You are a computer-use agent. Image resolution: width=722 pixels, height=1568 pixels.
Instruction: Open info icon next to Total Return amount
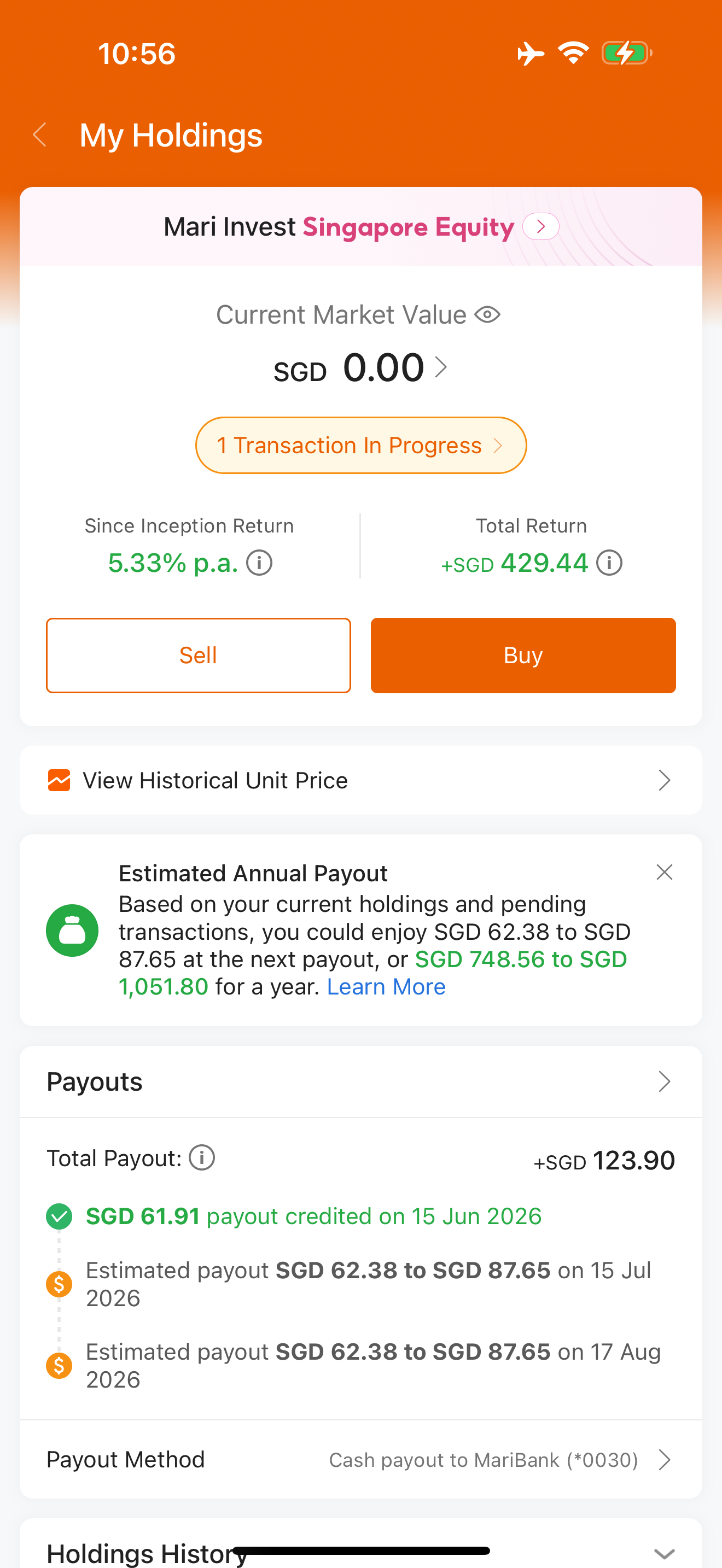[609, 563]
